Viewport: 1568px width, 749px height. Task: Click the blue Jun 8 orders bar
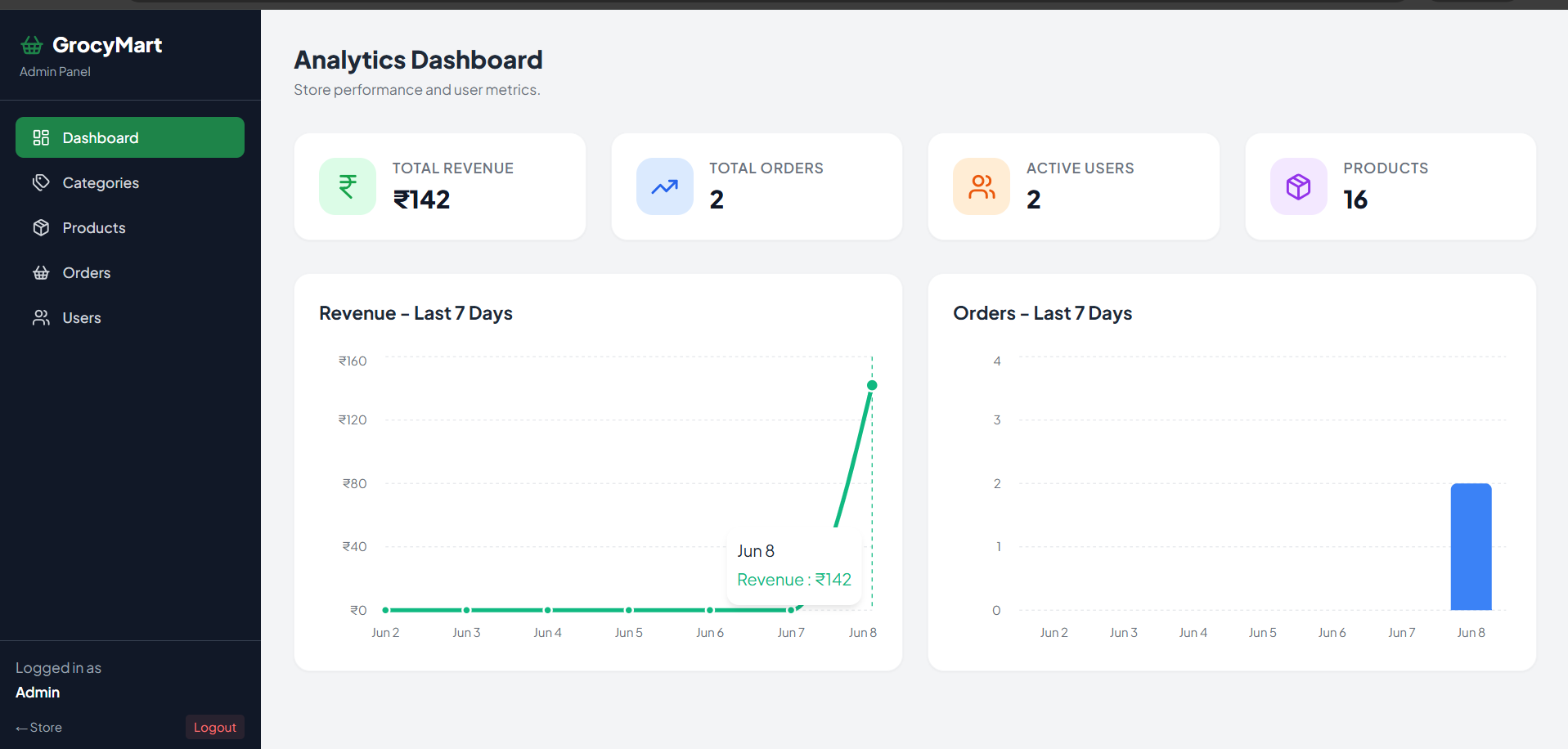[x=1471, y=546]
